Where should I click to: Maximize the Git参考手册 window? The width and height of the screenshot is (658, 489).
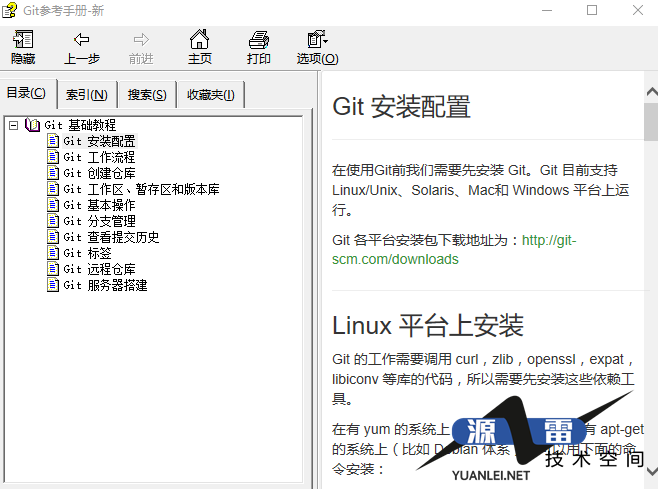point(592,10)
